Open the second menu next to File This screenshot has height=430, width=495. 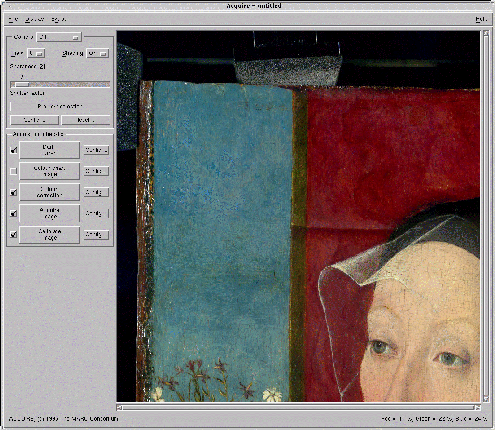[35, 20]
